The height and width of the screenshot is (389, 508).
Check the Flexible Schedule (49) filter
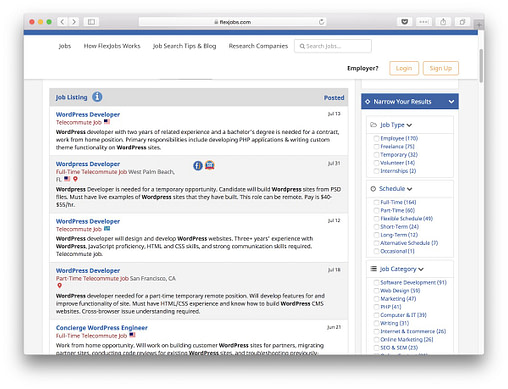tap(376, 219)
